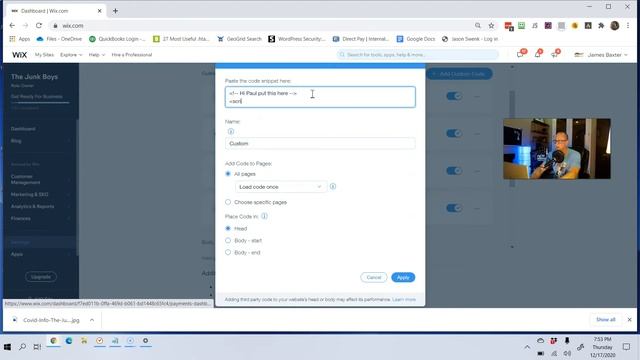Click the Name field containing Custom
Image resolution: width=640 pixels, height=360 pixels.
pos(320,143)
